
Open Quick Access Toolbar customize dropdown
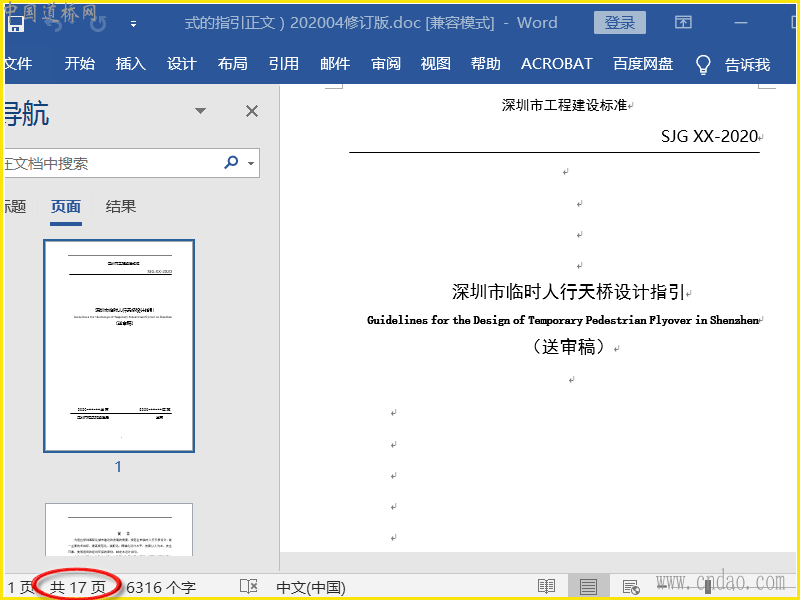tap(133, 23)
